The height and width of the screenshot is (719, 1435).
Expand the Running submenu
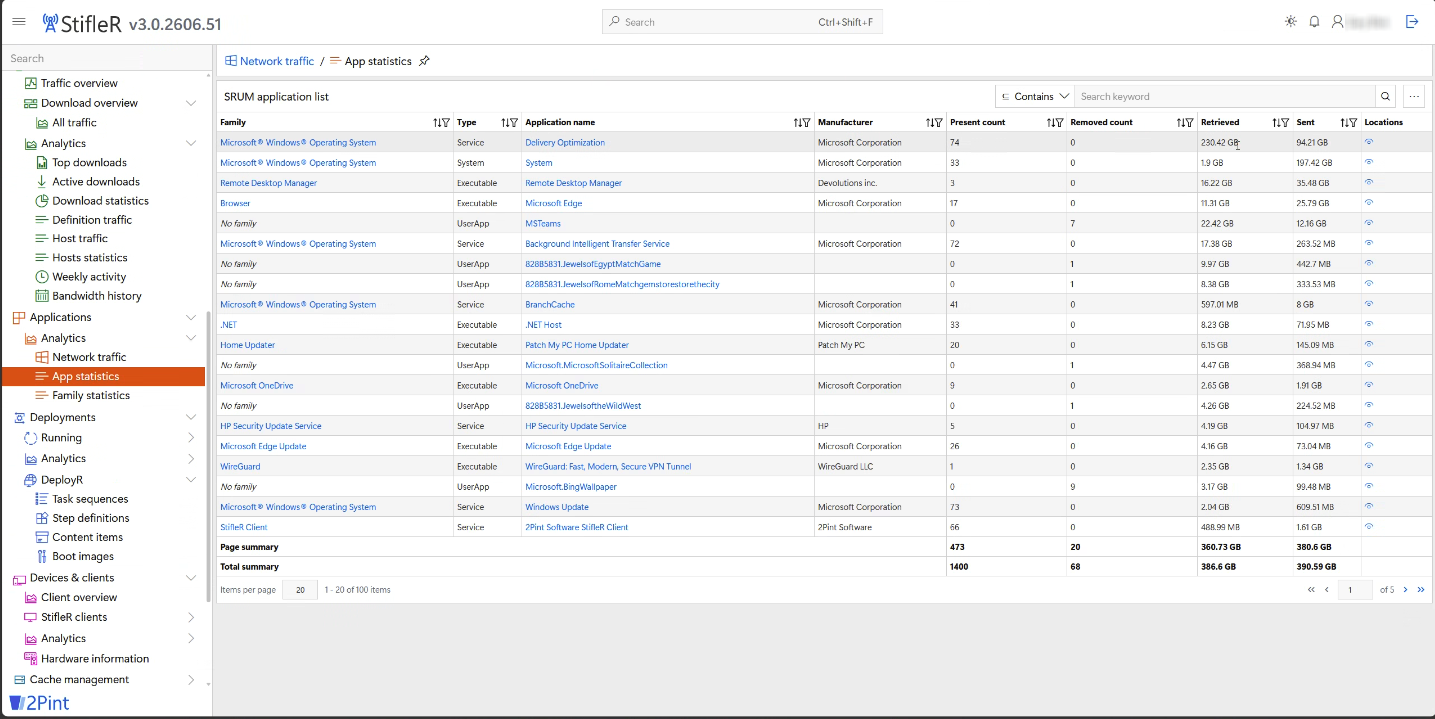pos(191,438)
